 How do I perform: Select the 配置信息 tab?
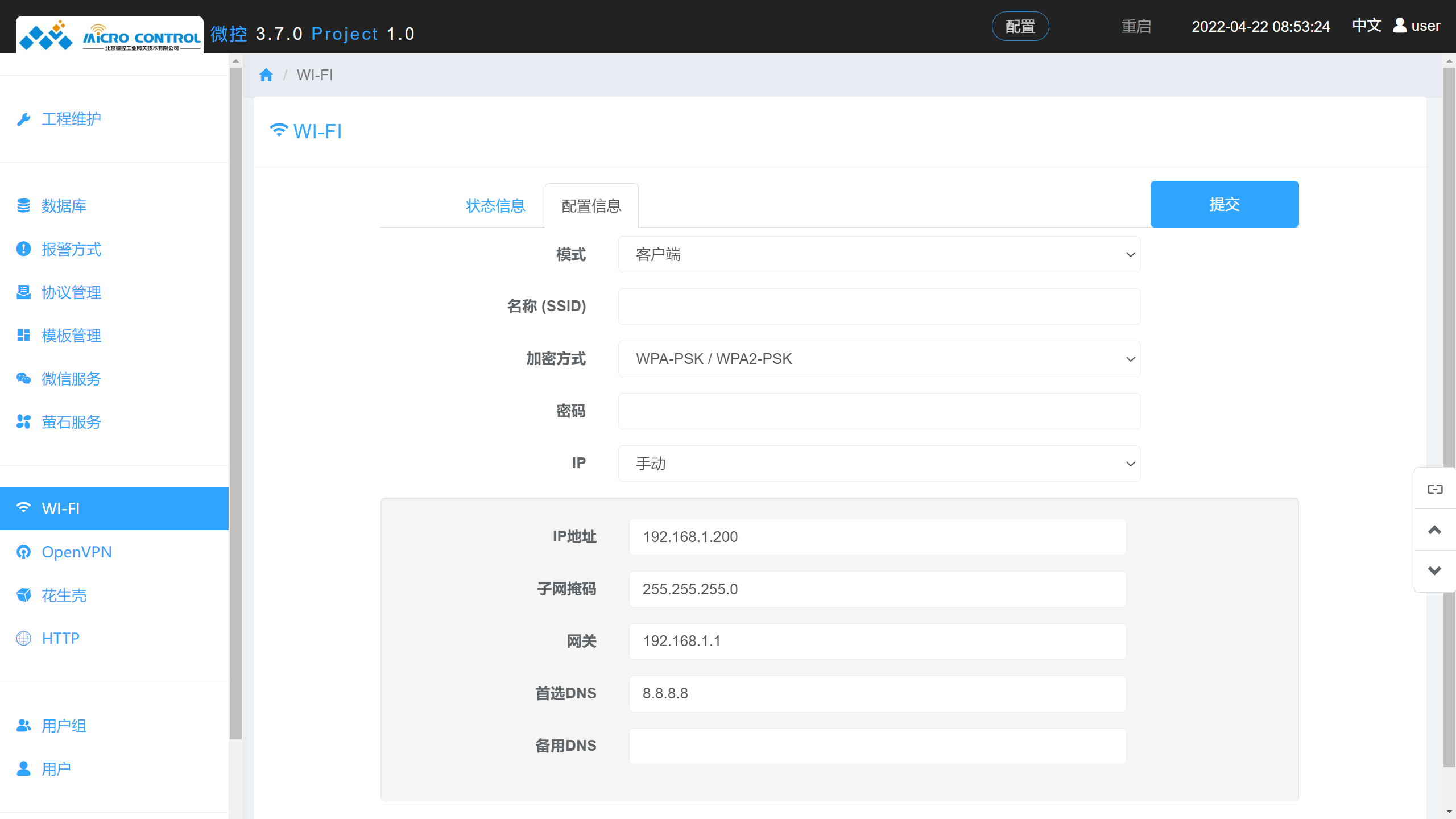coord(591,206)
